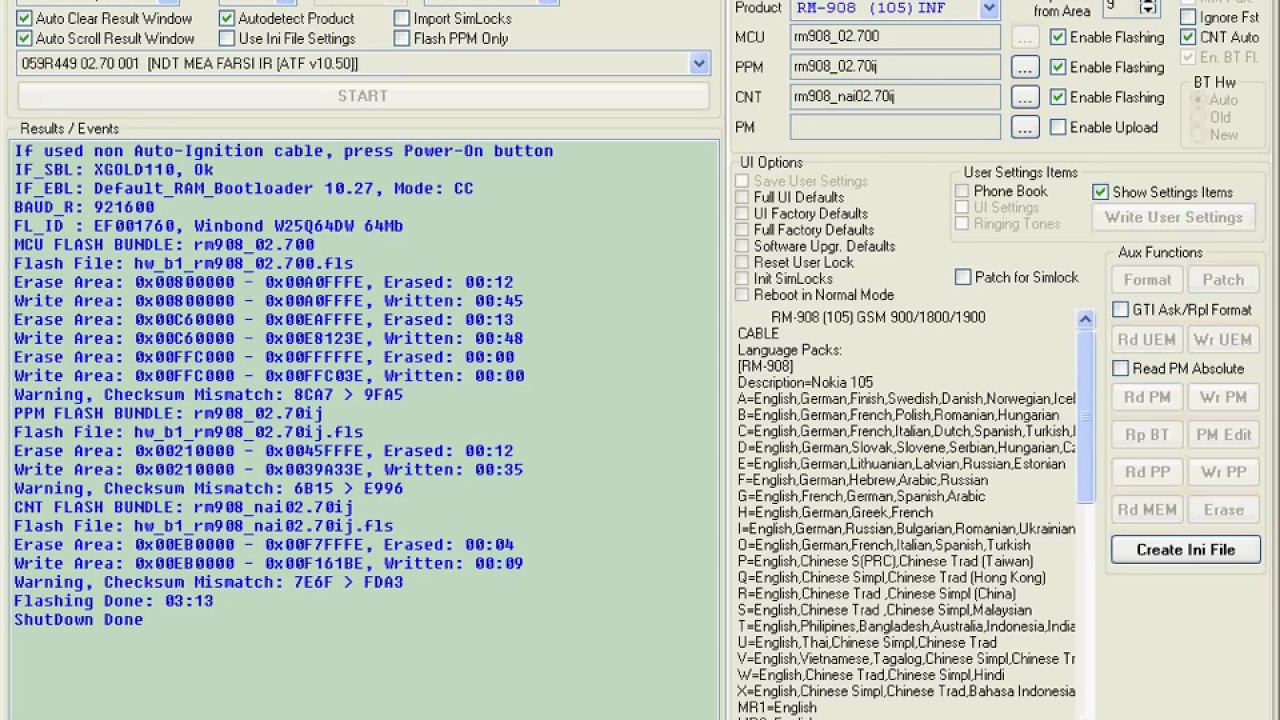
Task: Uncheck Autodetect Product
Action: (x=227, y=18)
